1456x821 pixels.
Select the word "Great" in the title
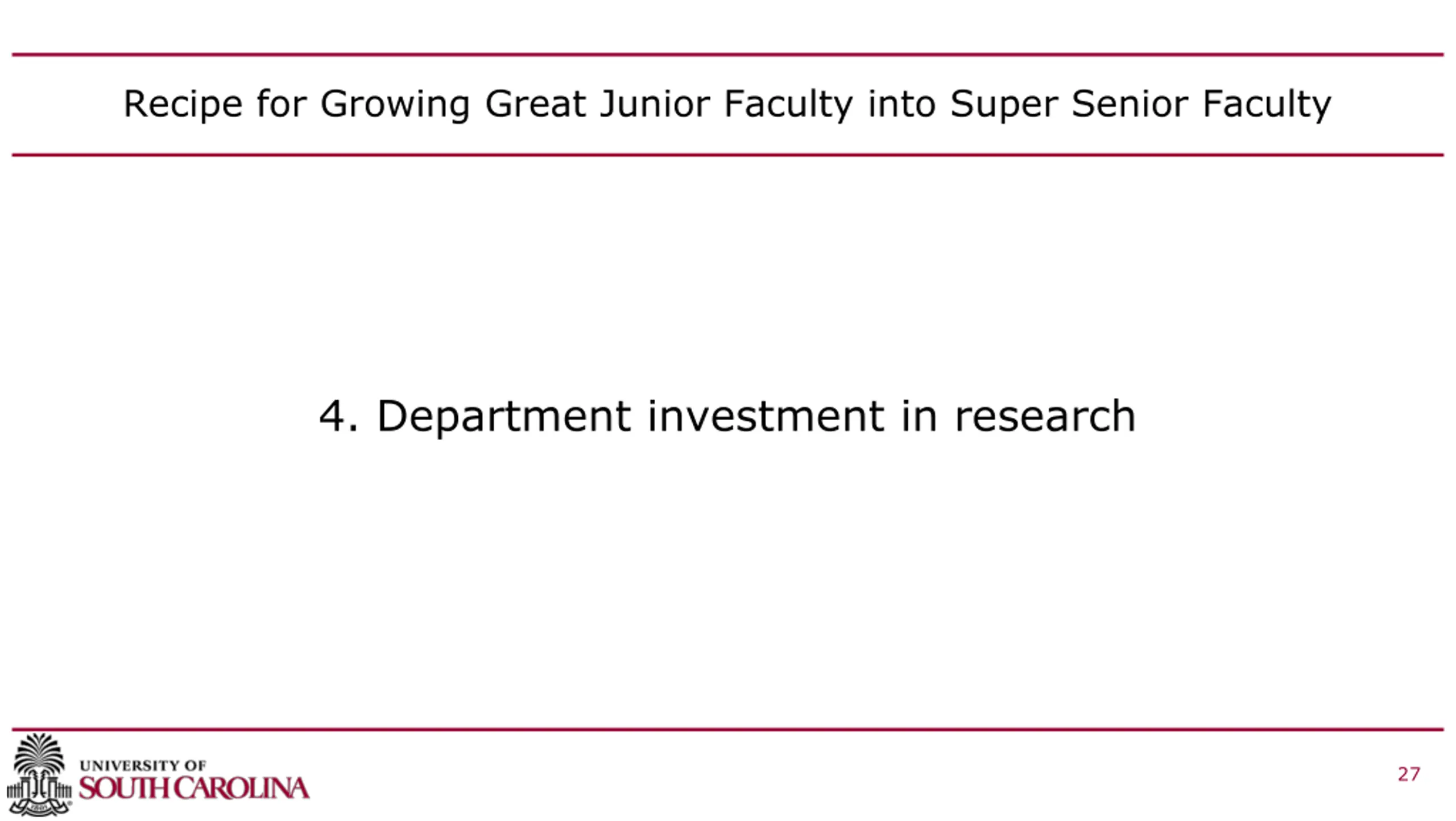click(x=535, y=103)
